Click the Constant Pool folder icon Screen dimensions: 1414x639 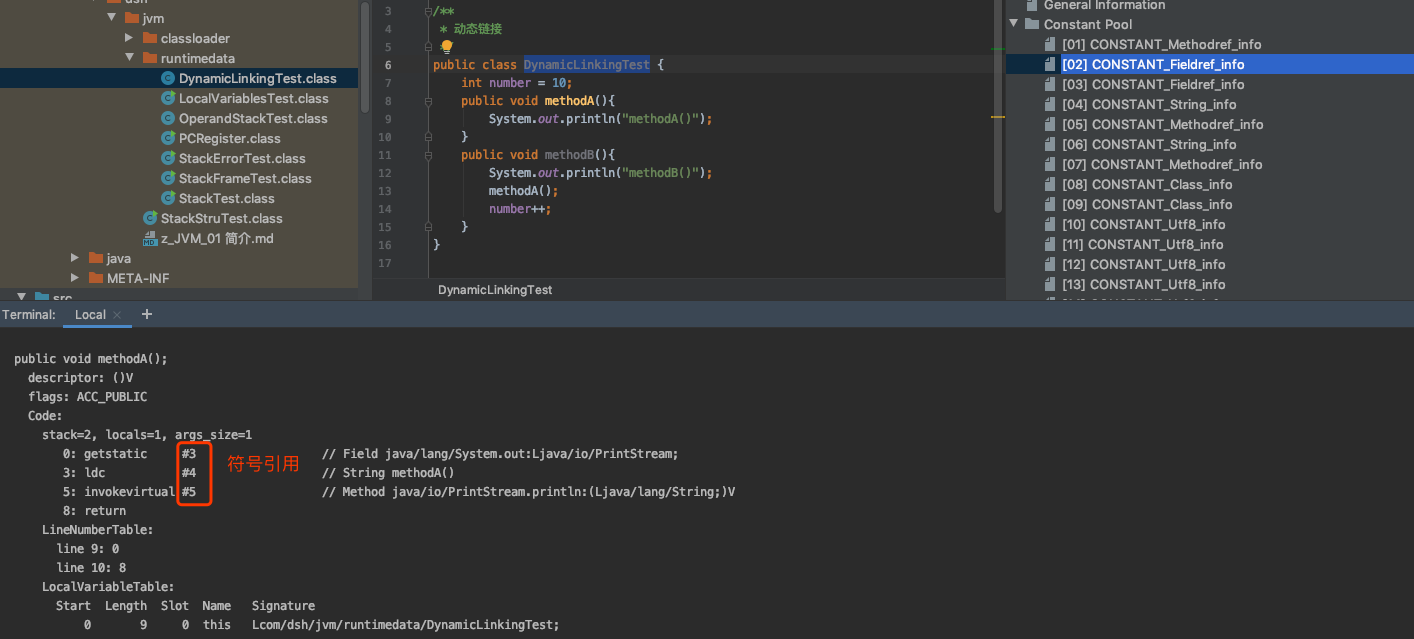coord(1031,24)
